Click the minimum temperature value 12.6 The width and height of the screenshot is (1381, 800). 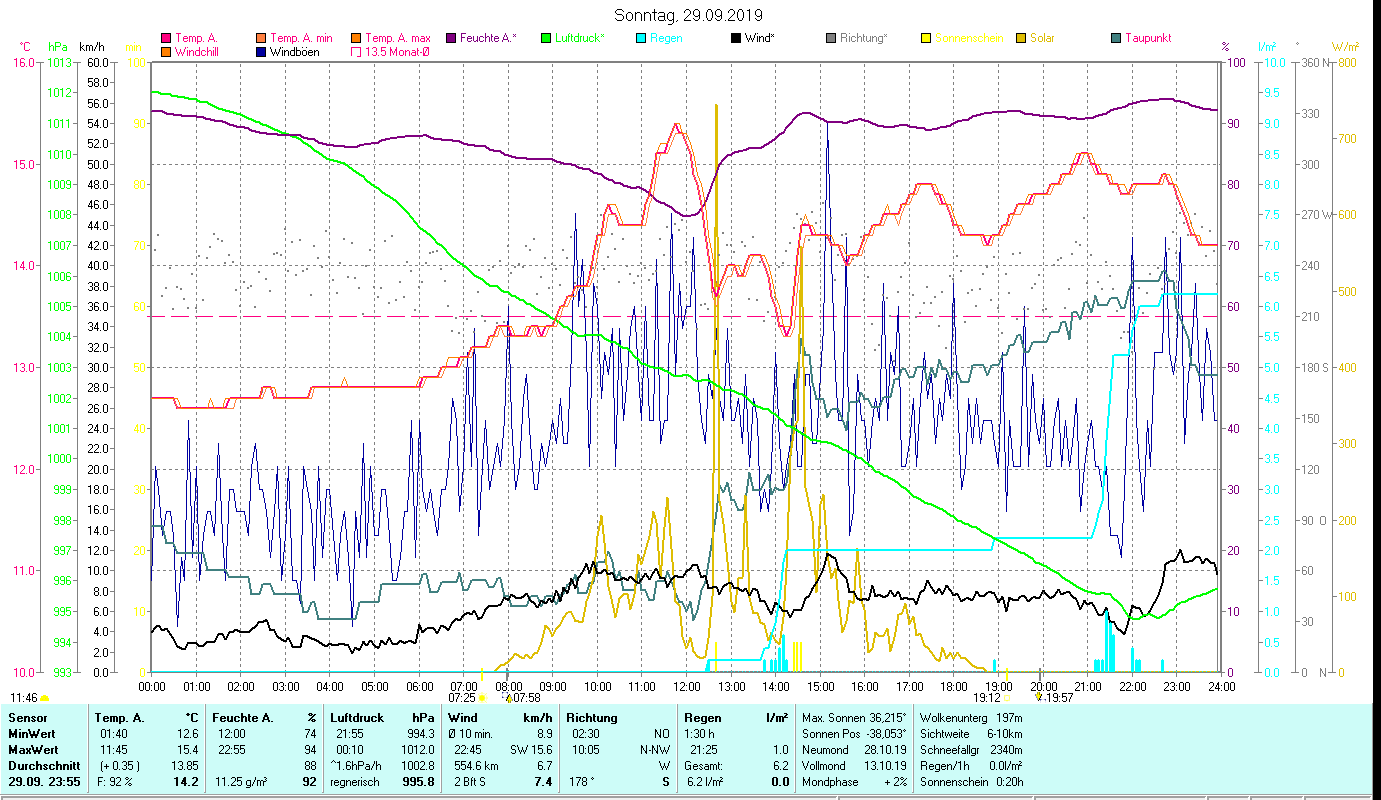[x=187, y=736]
